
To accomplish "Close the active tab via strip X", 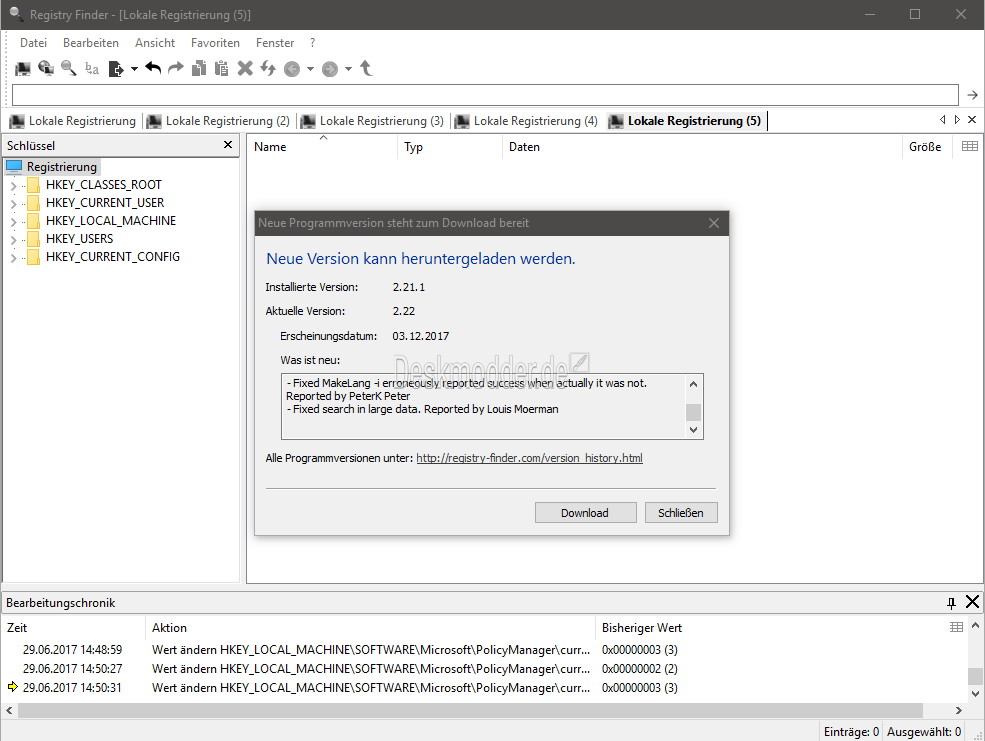I will [x=972, y=119].
